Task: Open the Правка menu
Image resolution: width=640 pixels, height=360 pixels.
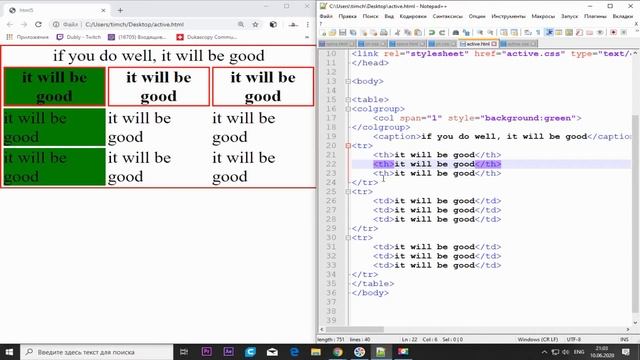Action: click(x=347, y=16)
